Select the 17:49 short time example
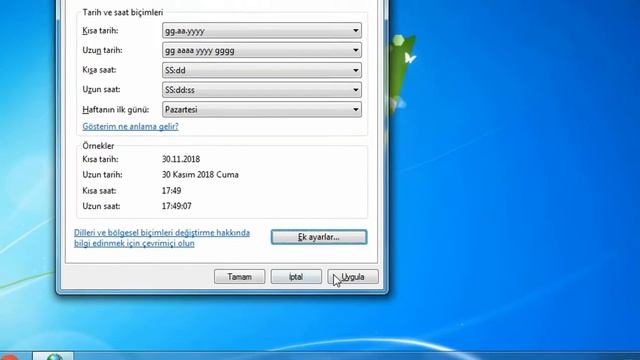Viewport: 640px width, 360px height. point(171,191)
